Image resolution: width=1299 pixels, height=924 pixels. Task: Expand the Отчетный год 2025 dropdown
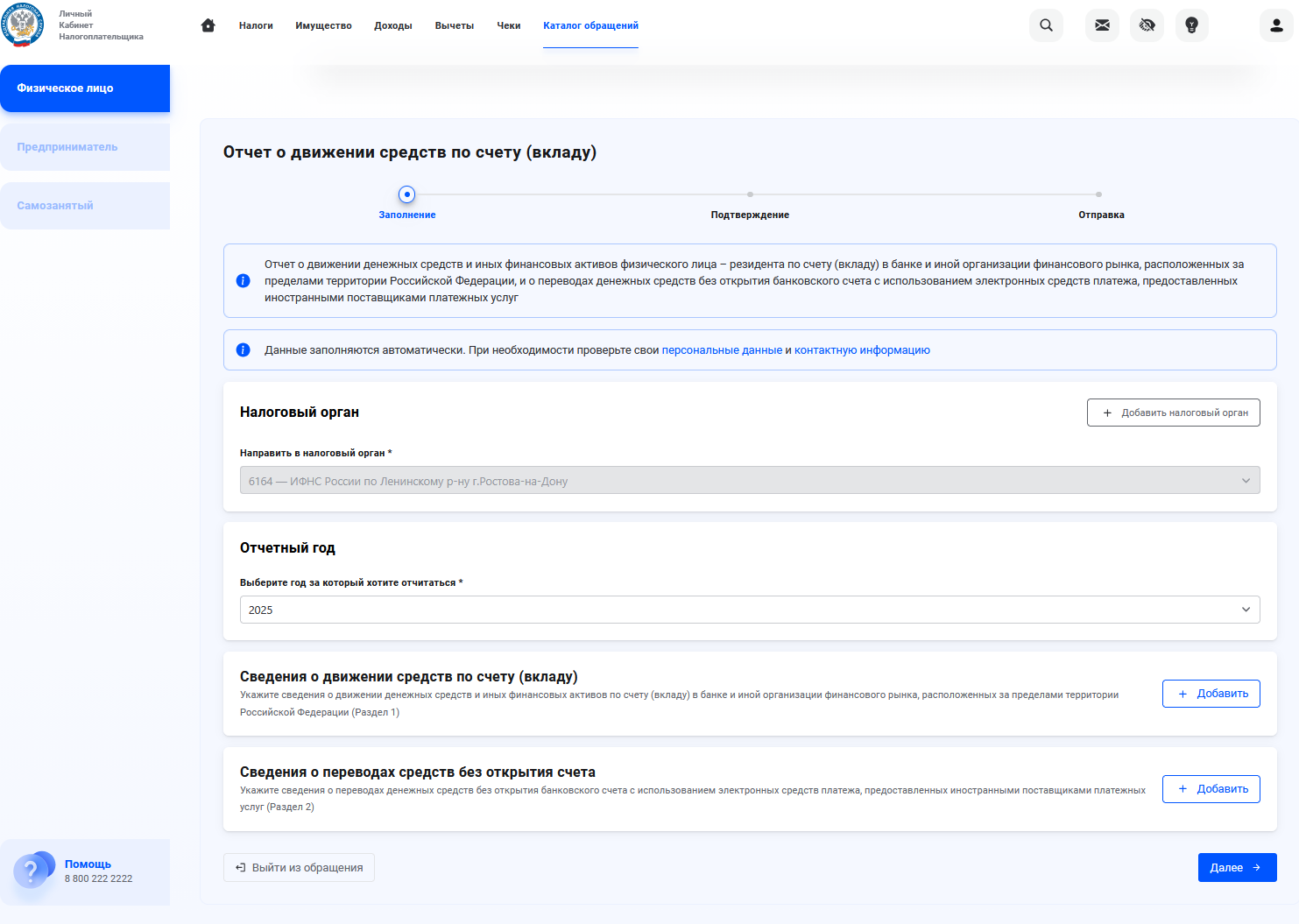coord(749,610)
